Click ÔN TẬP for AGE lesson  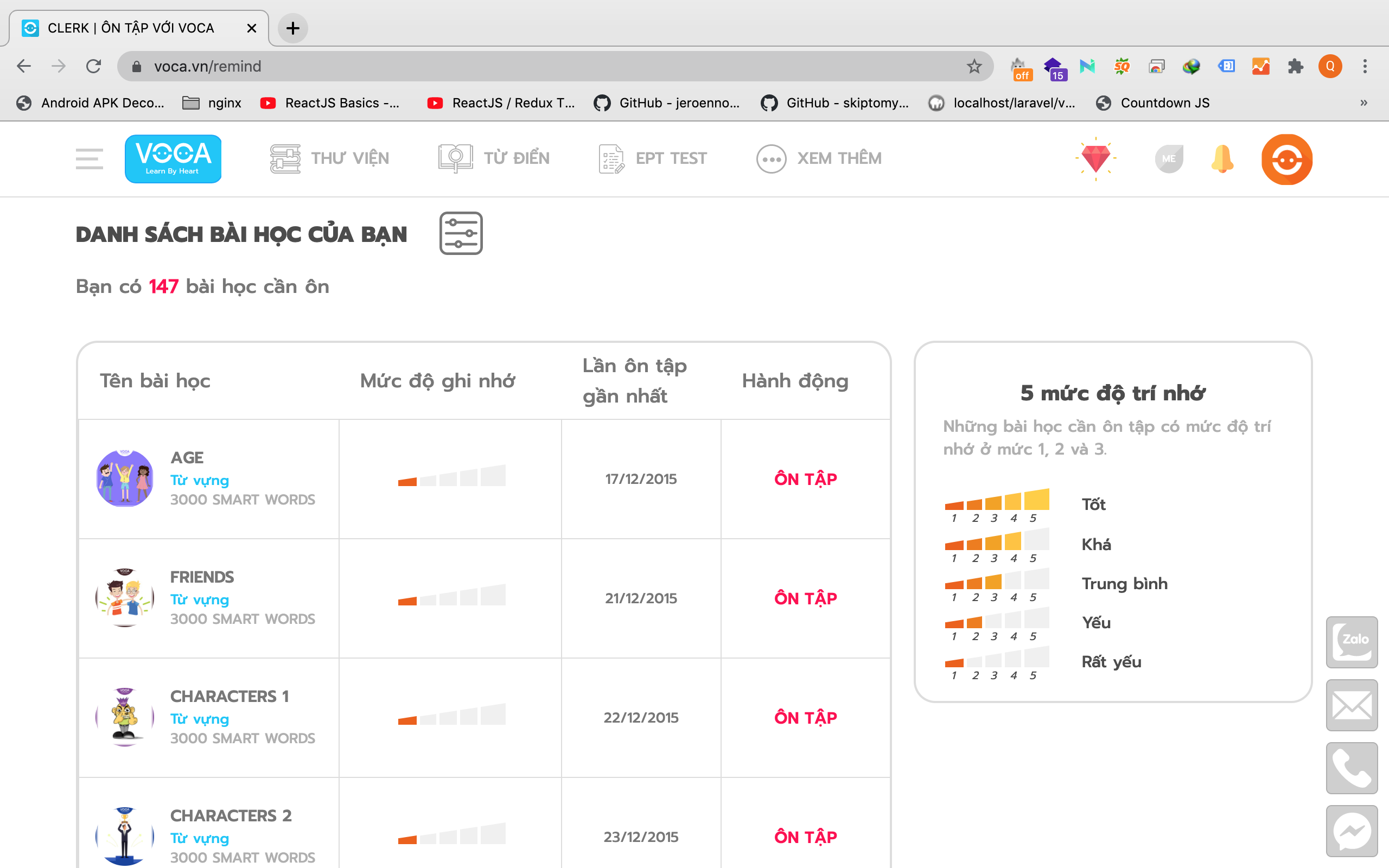[805, 479]
